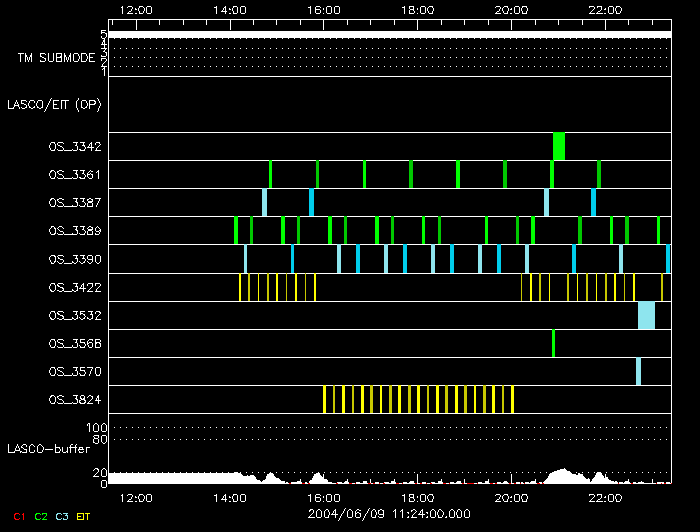Click the C3 legend entry
The width and height of the screenshot is (700, 532).
tap(63, 515)
